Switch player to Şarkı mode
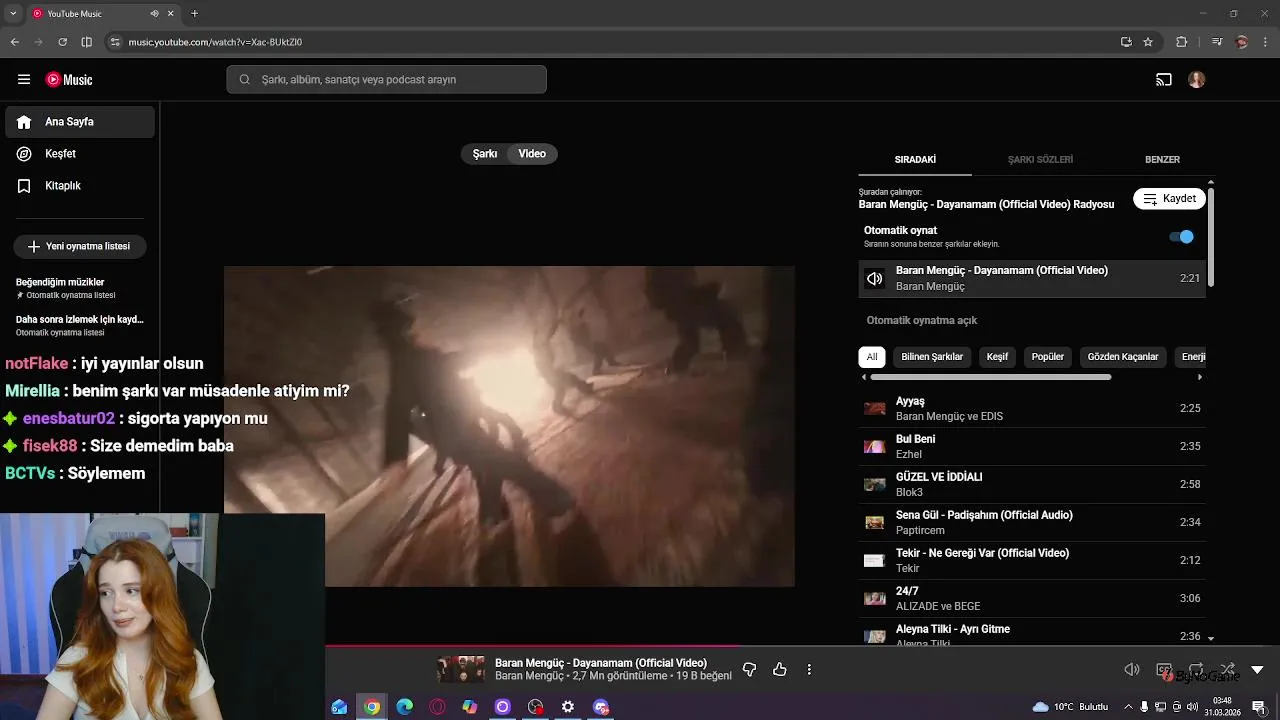The width and height of the screenshot is (1280, 720). pos(485,154)
